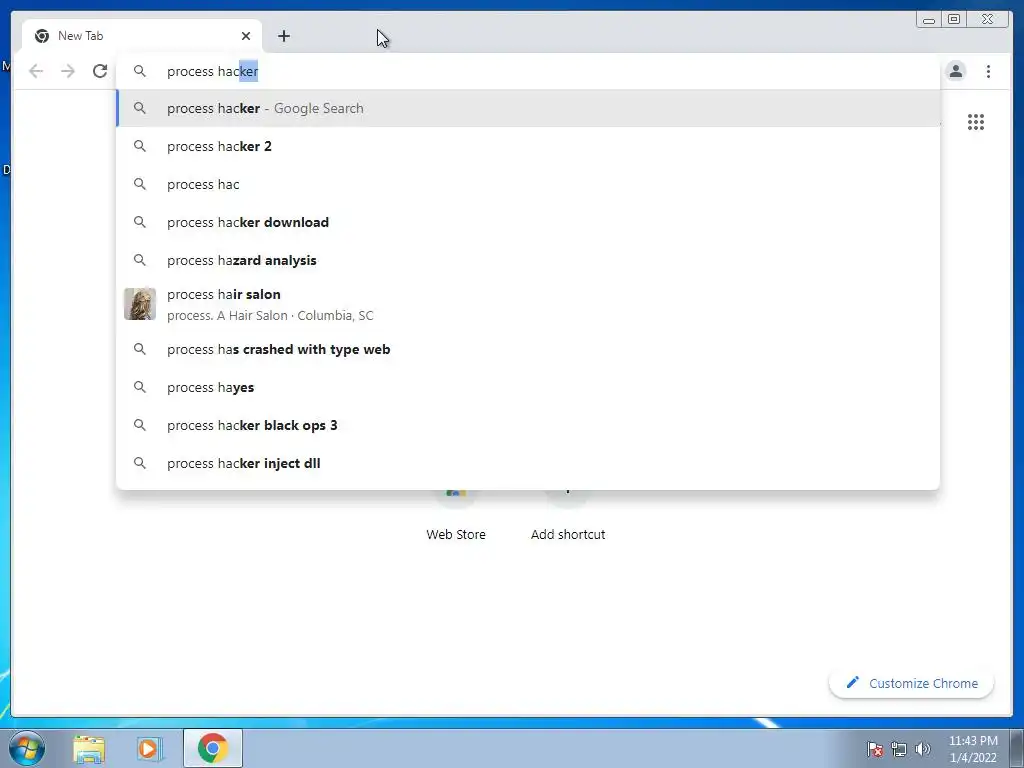1024x768 pixels.
Task: Restore down the Chrome window
Action: click(x=954, y=20)
